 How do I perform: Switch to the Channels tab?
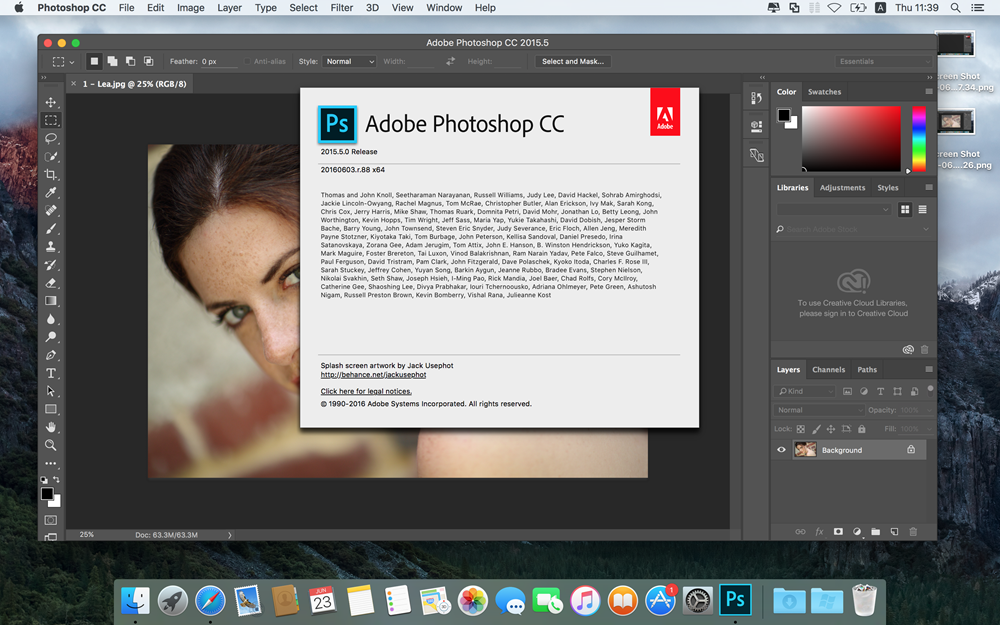[x=828, y=369]
